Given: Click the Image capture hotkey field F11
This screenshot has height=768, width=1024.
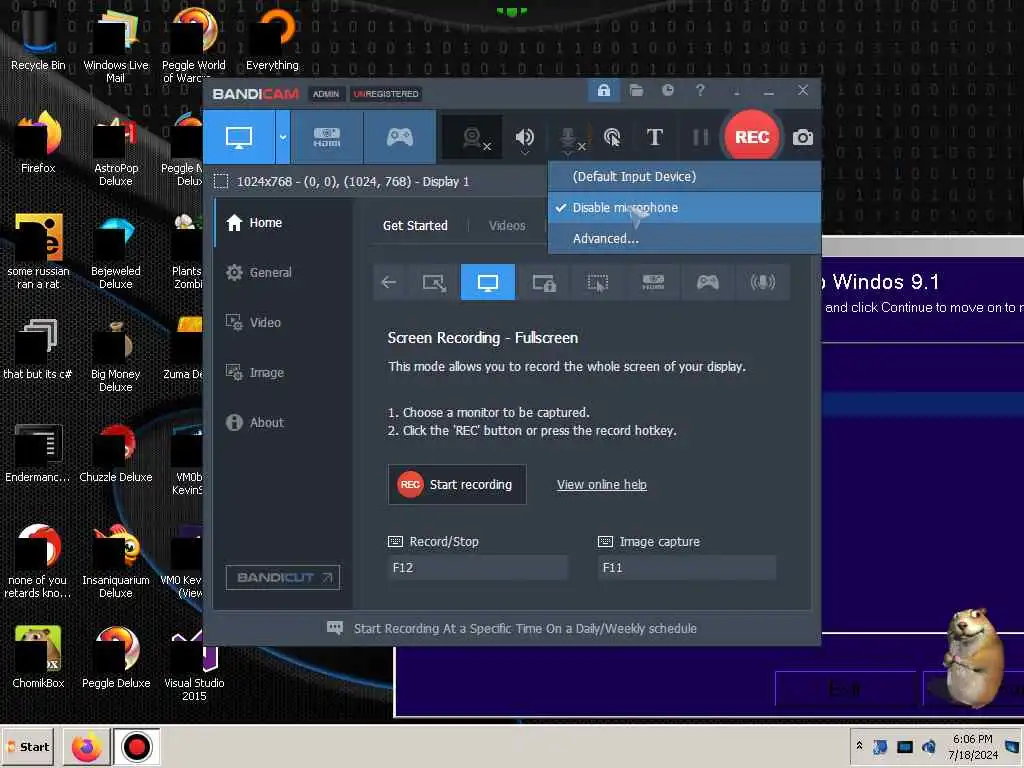Looking at the screenshot, I should coord(687,568).
